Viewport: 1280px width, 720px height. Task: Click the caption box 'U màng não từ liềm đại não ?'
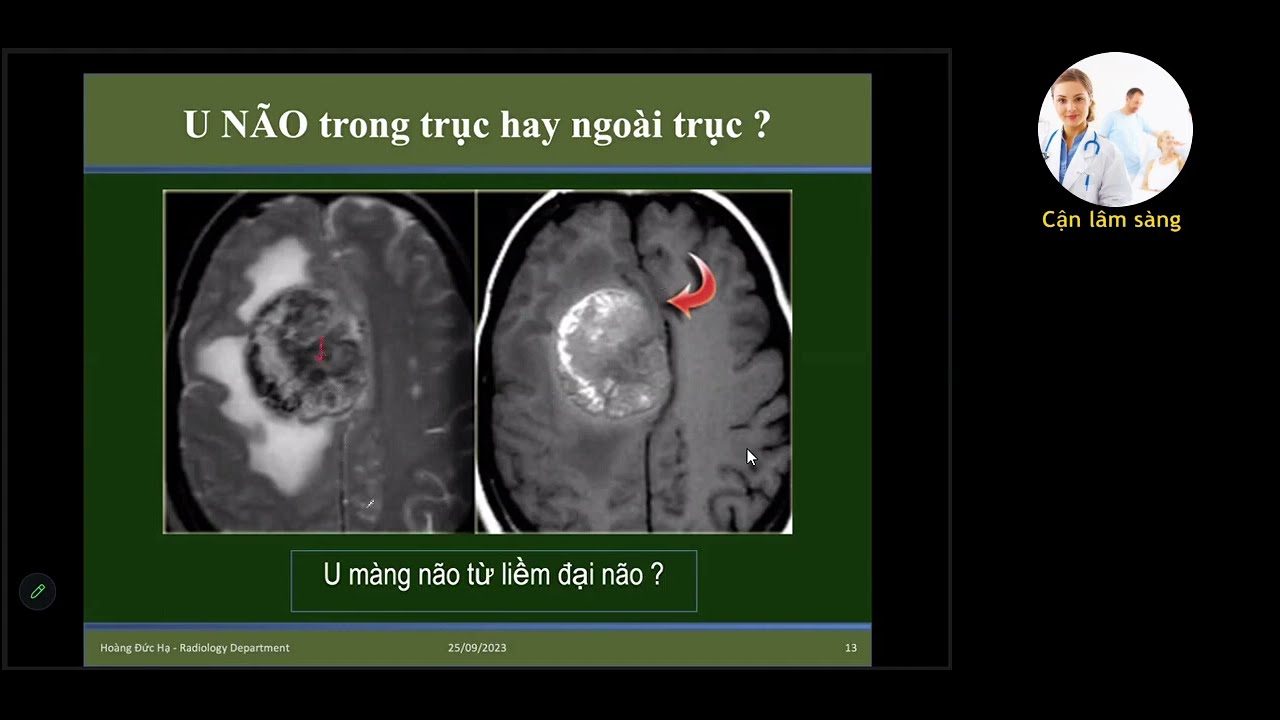494,580
